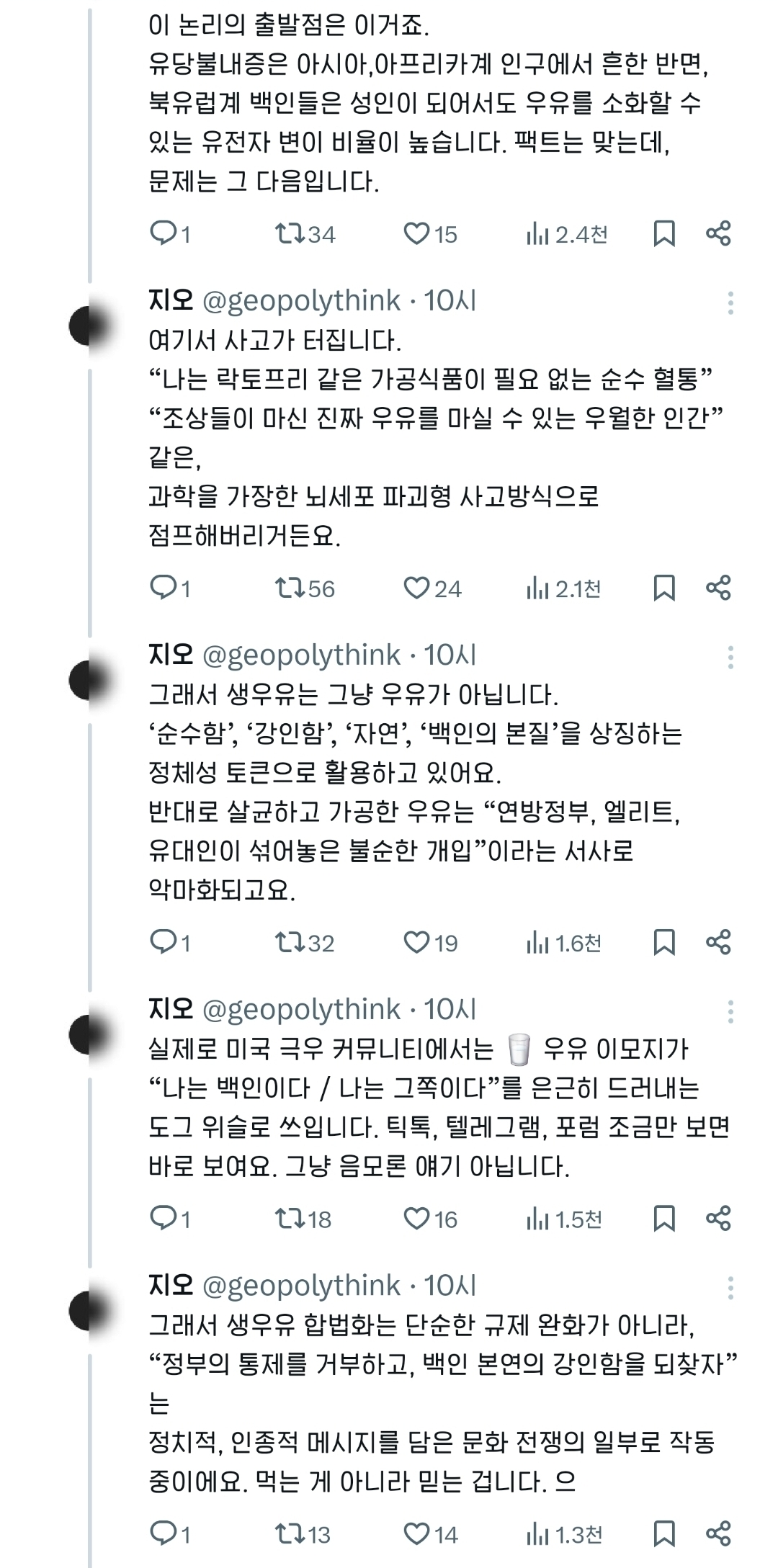
Task: Open @geopolythink profile from the '여기서 사고가' tweet
Action: point(301,301)
